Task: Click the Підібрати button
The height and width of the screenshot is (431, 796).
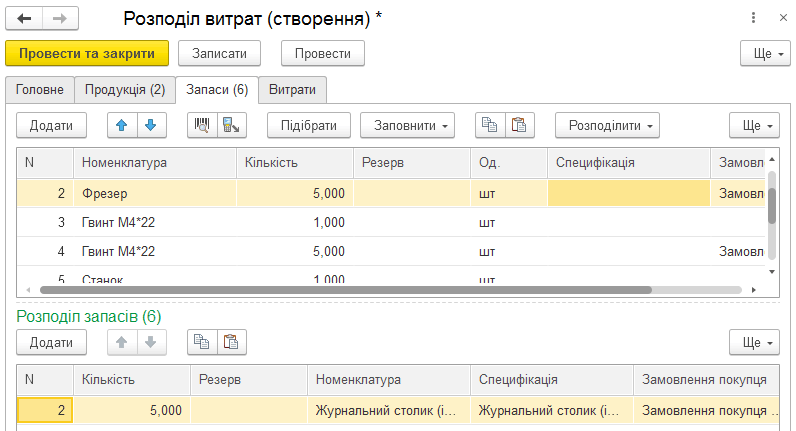Action: point(309,125)
